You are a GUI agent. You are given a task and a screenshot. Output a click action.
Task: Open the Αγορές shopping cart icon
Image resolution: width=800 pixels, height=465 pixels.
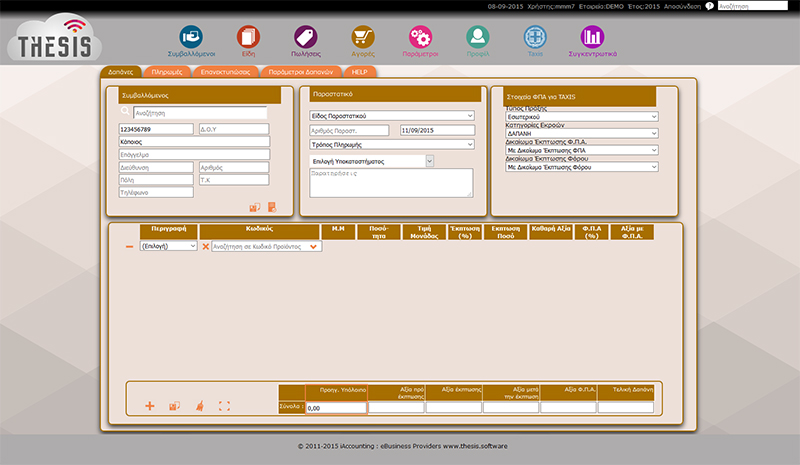point(363,38)
